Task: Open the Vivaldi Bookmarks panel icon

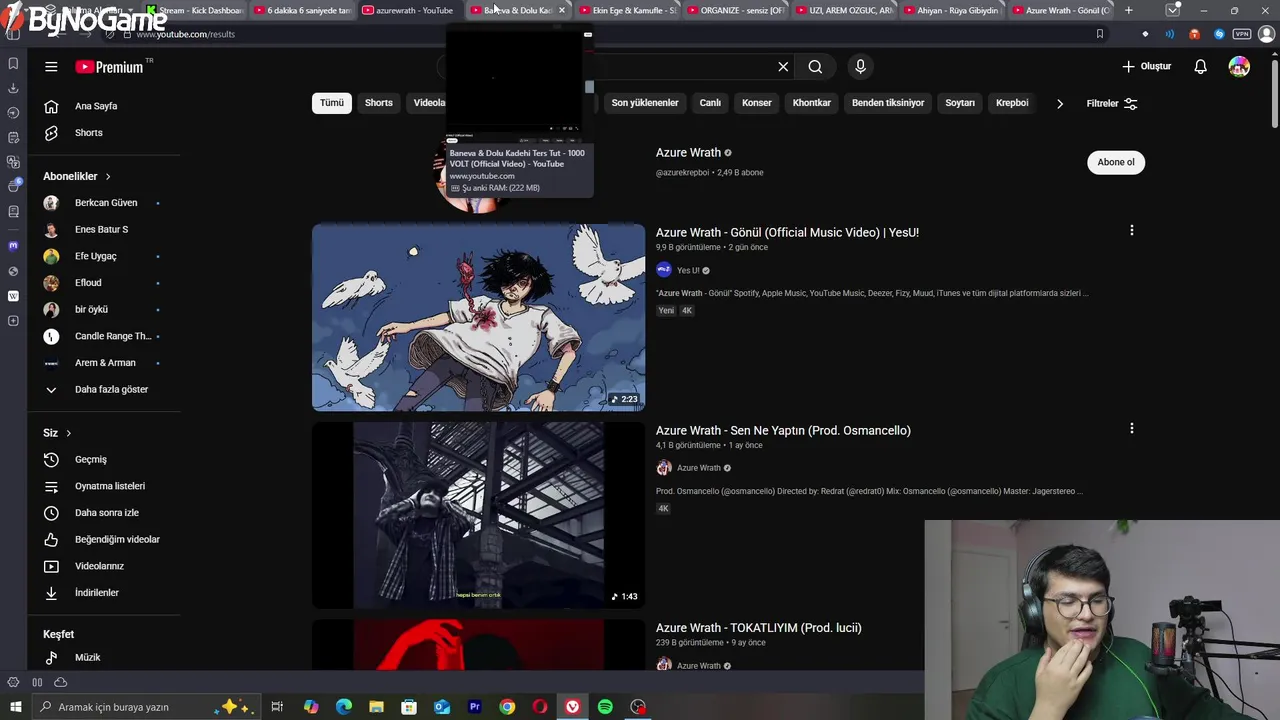Action: pos(13,63)
